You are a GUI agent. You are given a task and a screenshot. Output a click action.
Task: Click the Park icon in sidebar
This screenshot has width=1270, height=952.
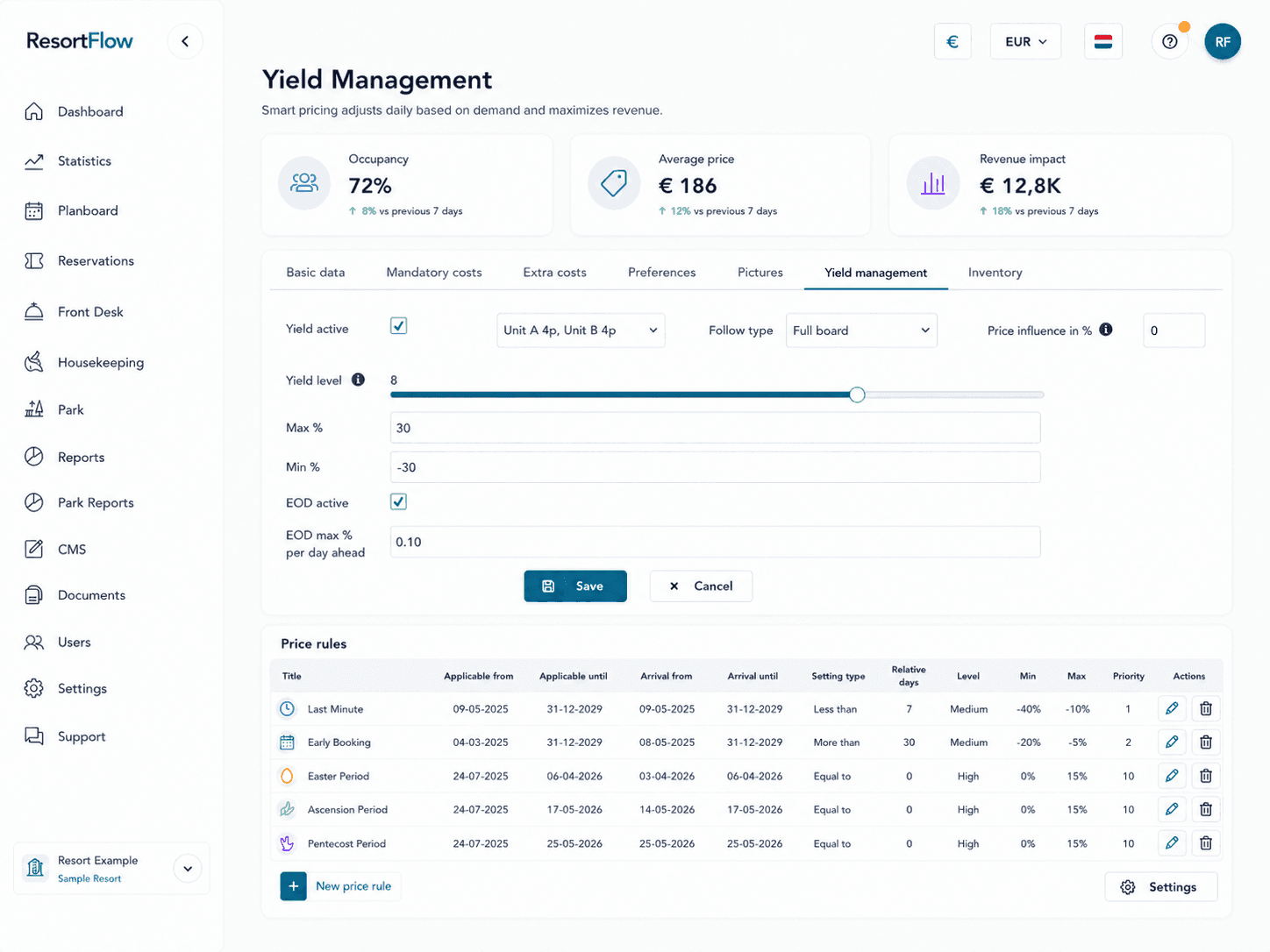34,409
